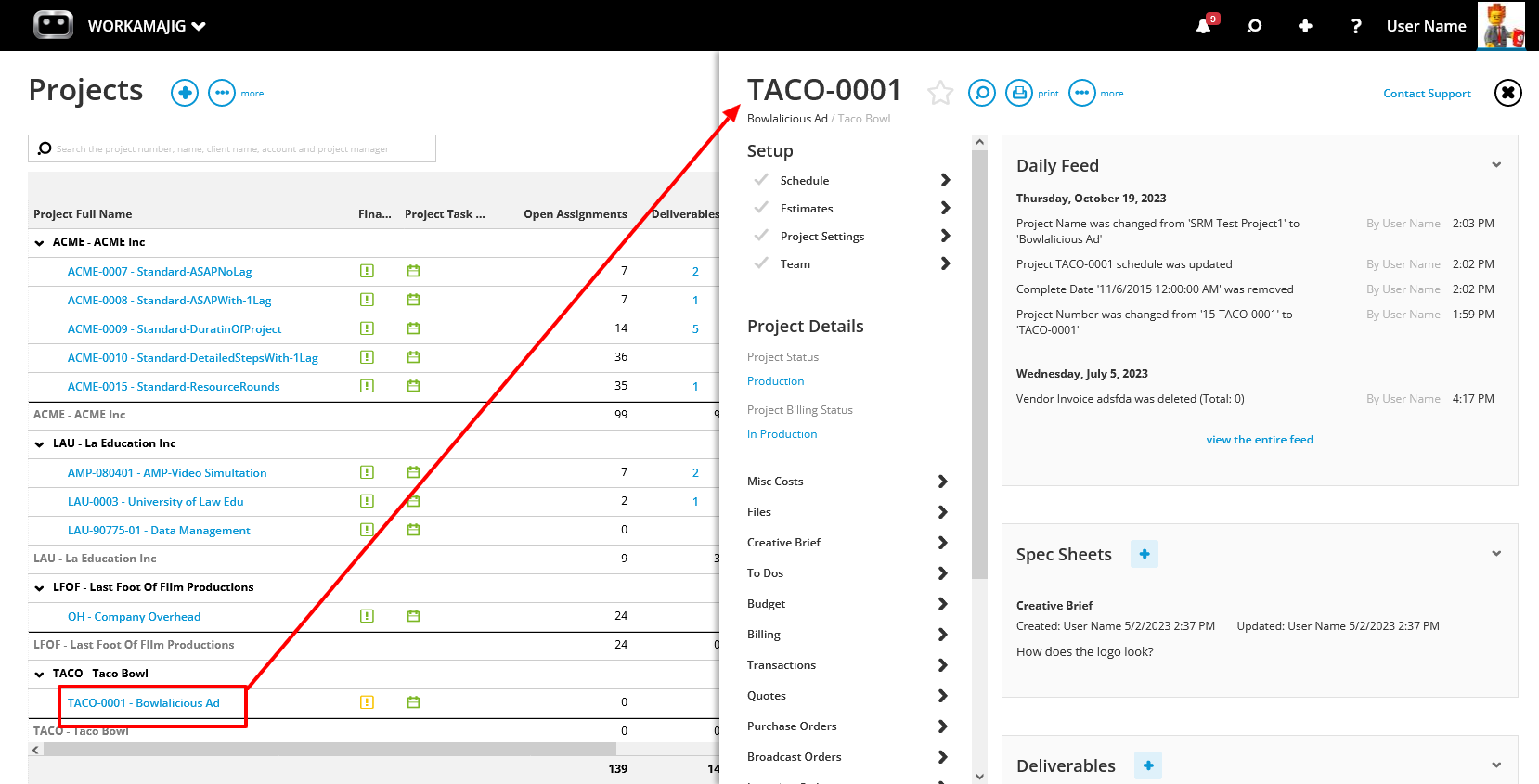Viewport: 1539px width, 784px height.
Task: Click Contact Support link
Action: pos(1427,94)
